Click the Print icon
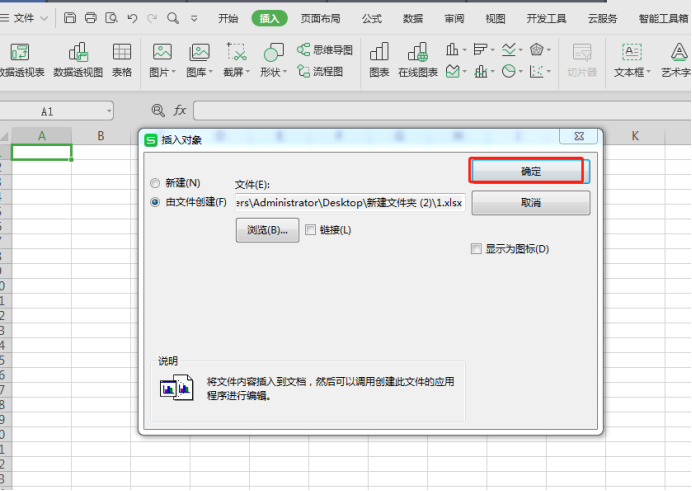Screen dimensions: 692x491 (x=91, y=18)
